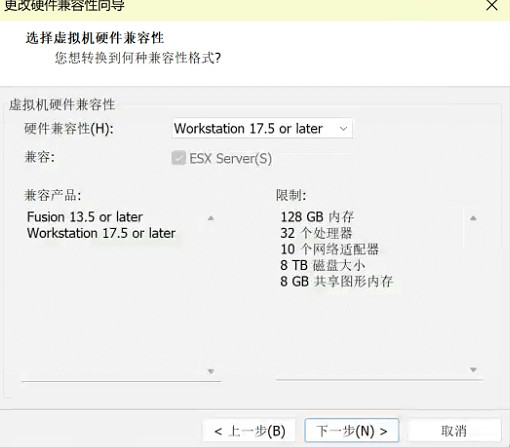This screenshot has width=510, height=447.
Task: Select Fusion 13.5 or later in compatible products
Action: coord(85,217)
